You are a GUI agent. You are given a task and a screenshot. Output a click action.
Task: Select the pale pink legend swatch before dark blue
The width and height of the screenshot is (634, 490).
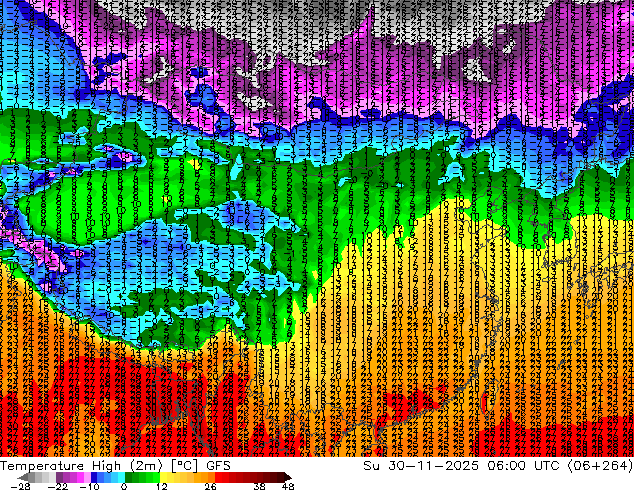(x=87, y=477)
